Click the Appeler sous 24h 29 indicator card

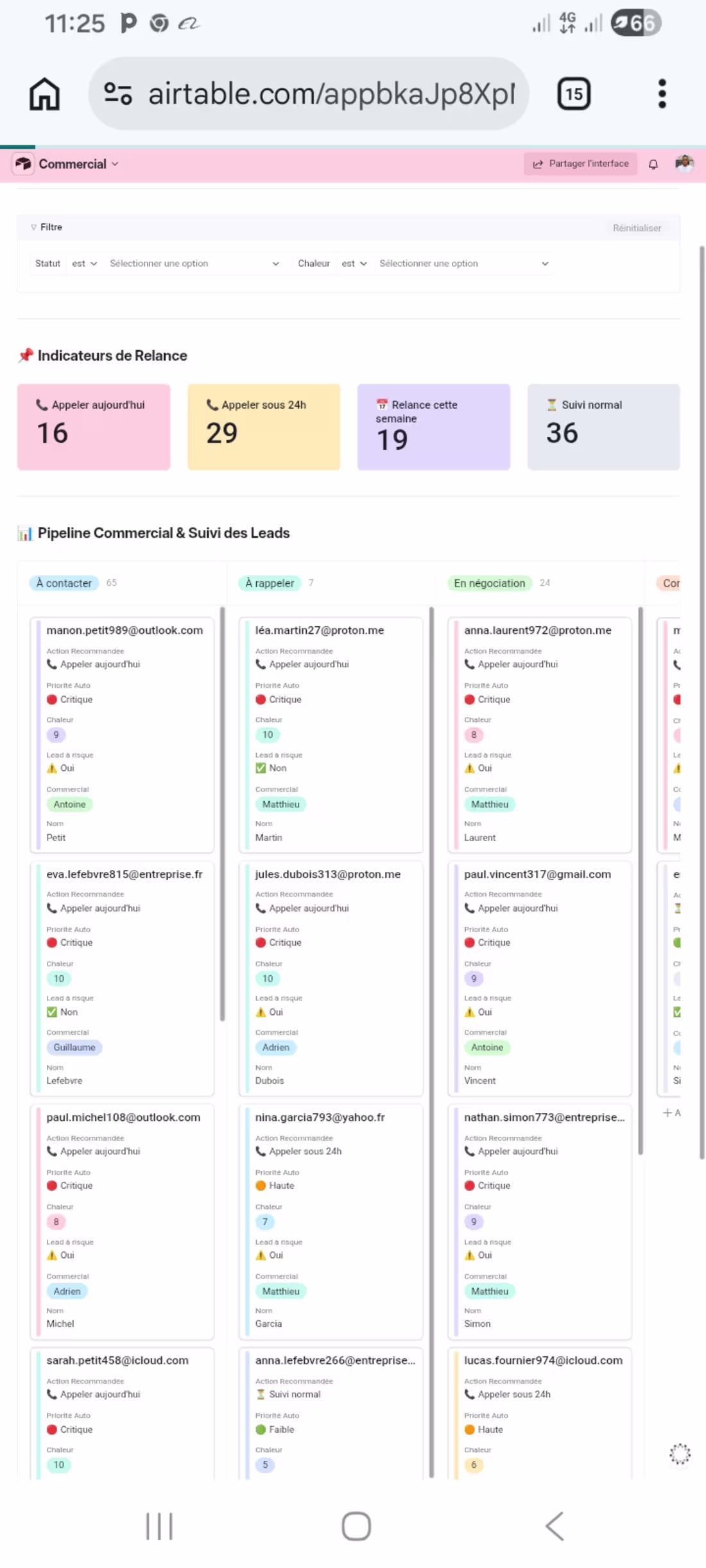(264, 427)
